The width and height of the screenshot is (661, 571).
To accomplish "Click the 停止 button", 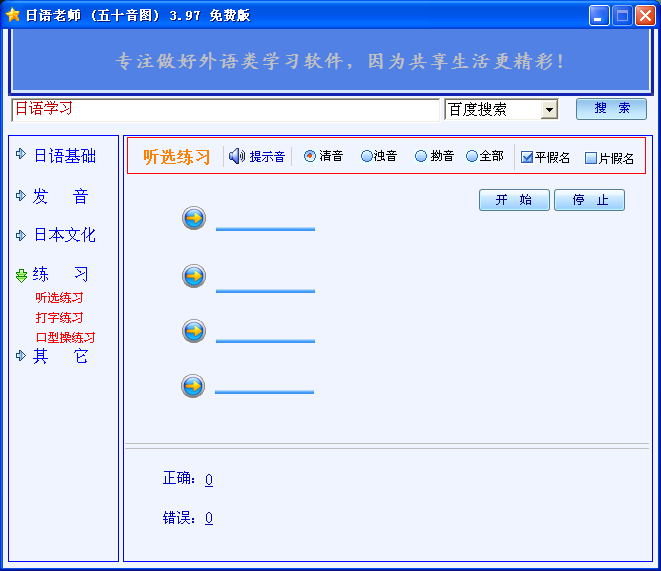I will (x=589, y=200).
